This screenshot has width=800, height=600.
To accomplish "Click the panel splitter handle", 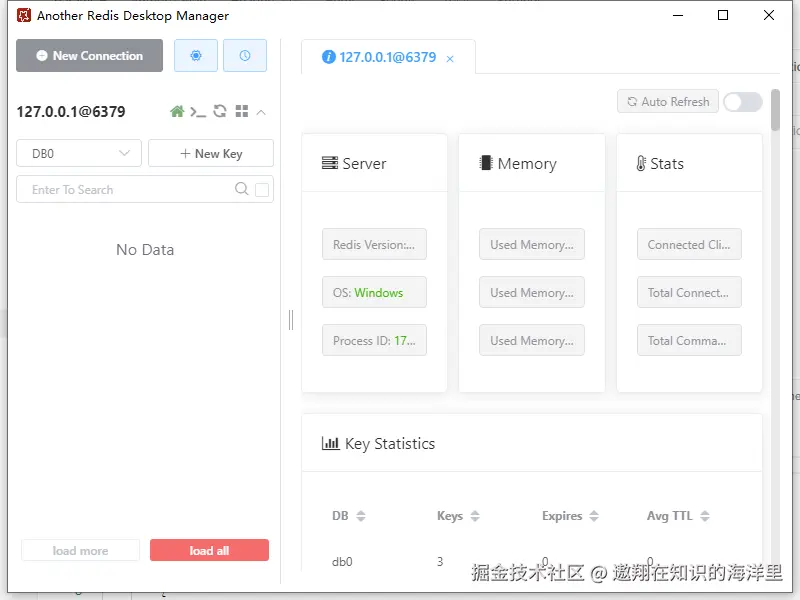I will [x=291, y=320].
